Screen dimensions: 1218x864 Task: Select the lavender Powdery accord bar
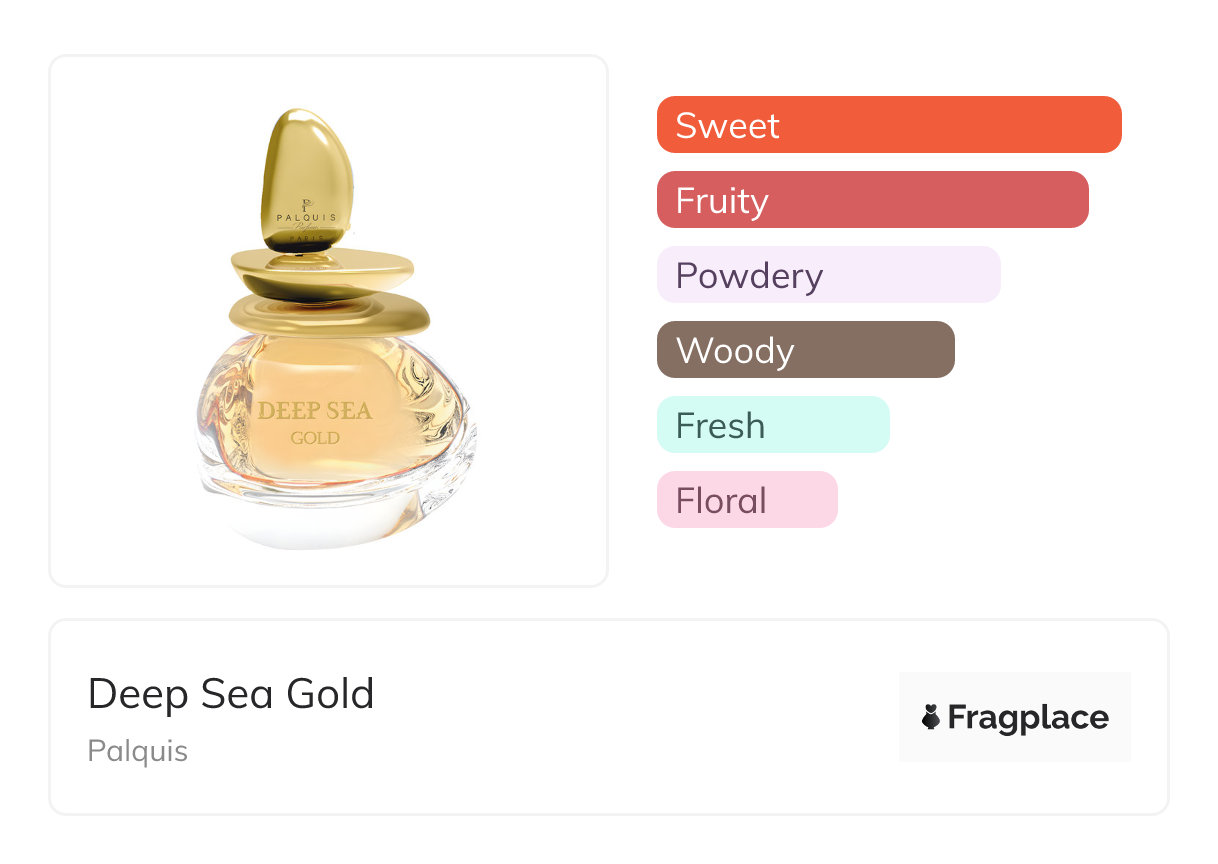[x=828, y=275]
